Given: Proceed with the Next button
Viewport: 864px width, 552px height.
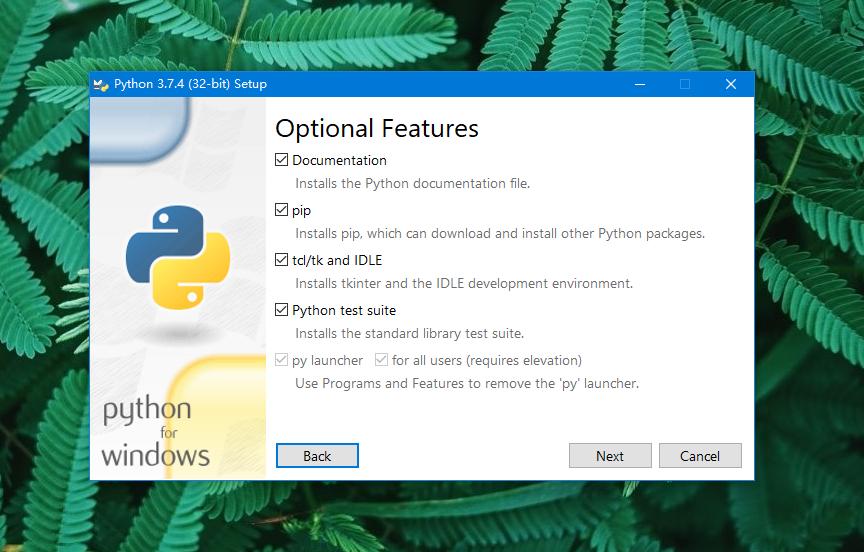Looking at the screenshot, I should (610, 456).
